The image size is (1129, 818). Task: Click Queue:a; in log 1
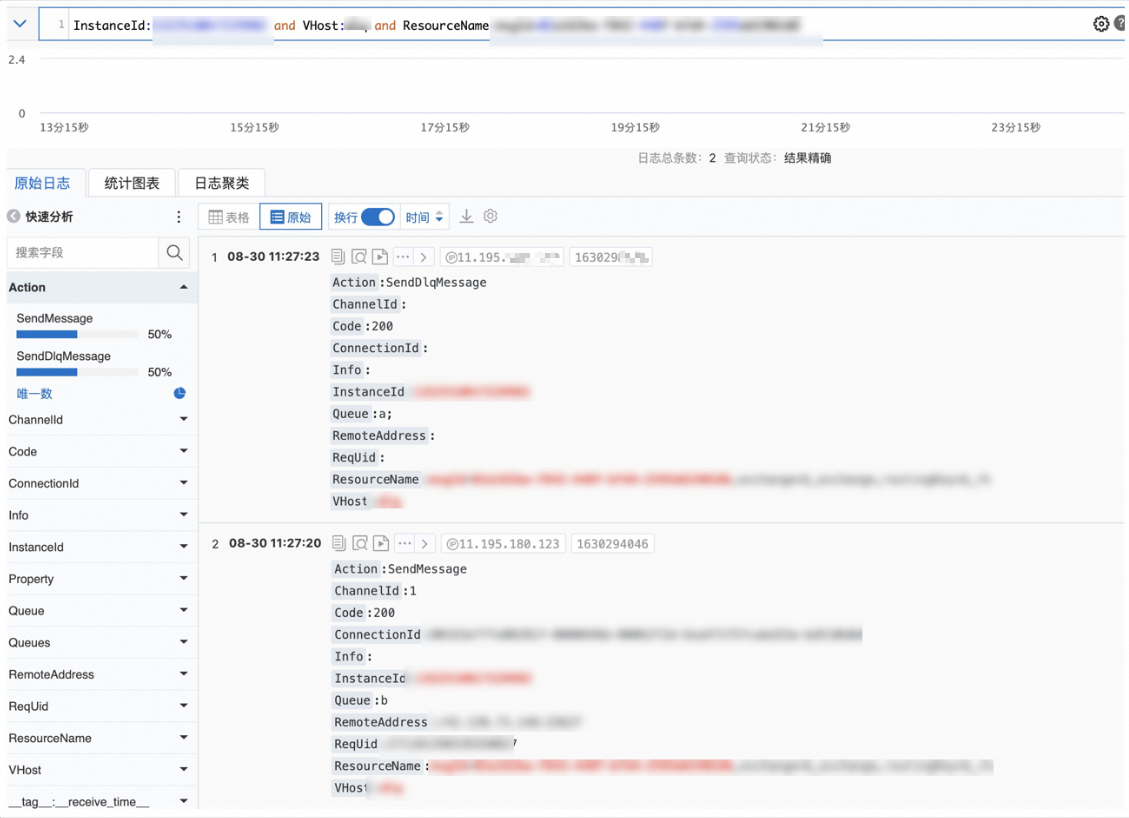(362, 413)
